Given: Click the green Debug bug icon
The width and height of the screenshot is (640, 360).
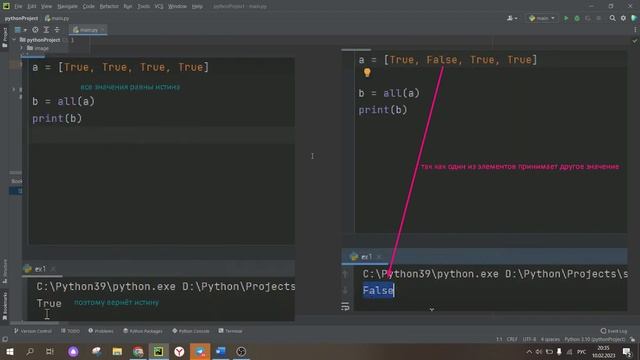Looking at the screenshot, I should (x=577, y=18).
